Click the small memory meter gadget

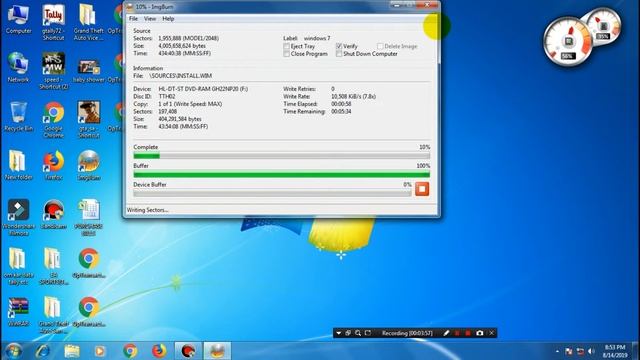[x=603, y=27]
